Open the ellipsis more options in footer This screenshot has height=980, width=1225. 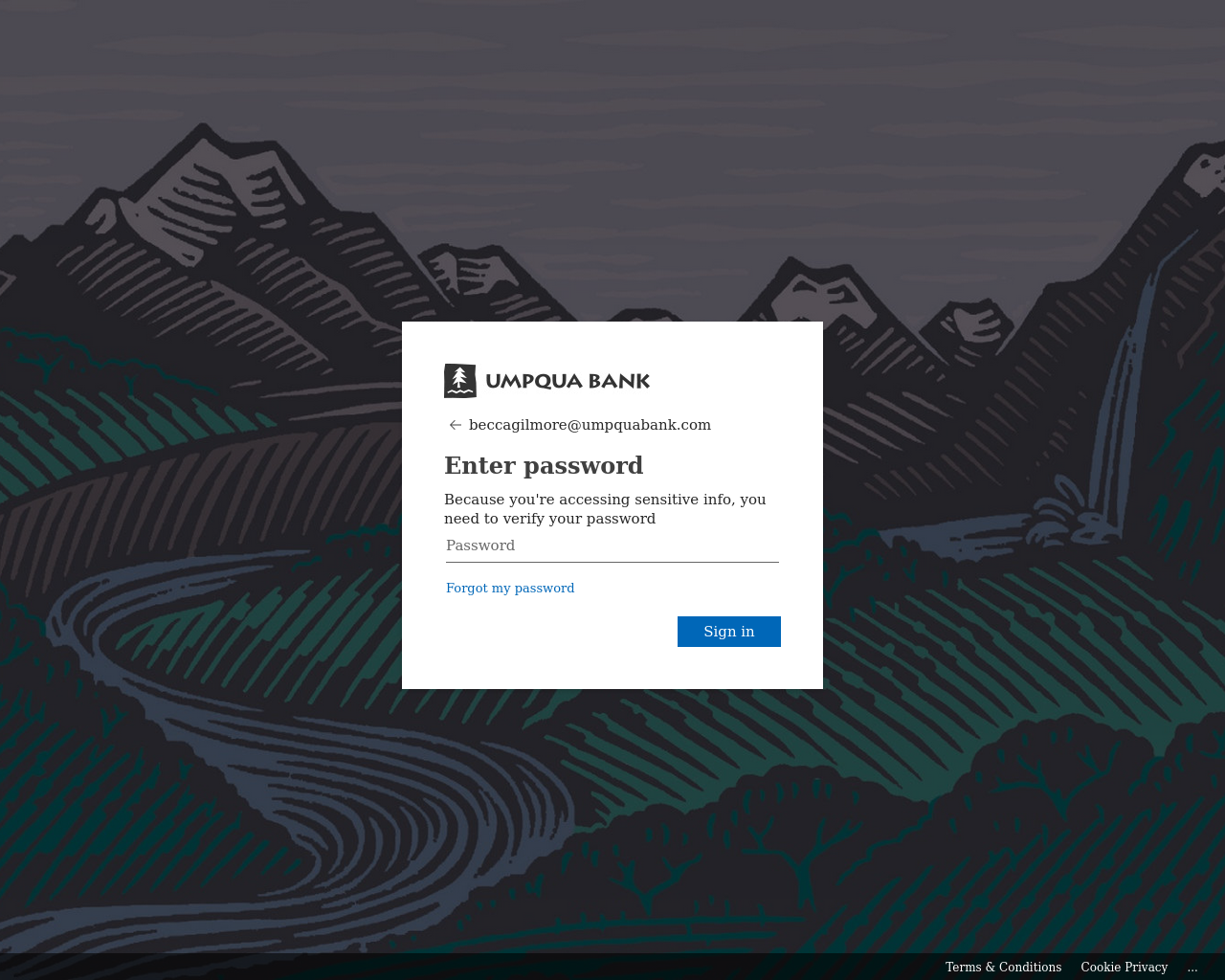[1192, 968]
